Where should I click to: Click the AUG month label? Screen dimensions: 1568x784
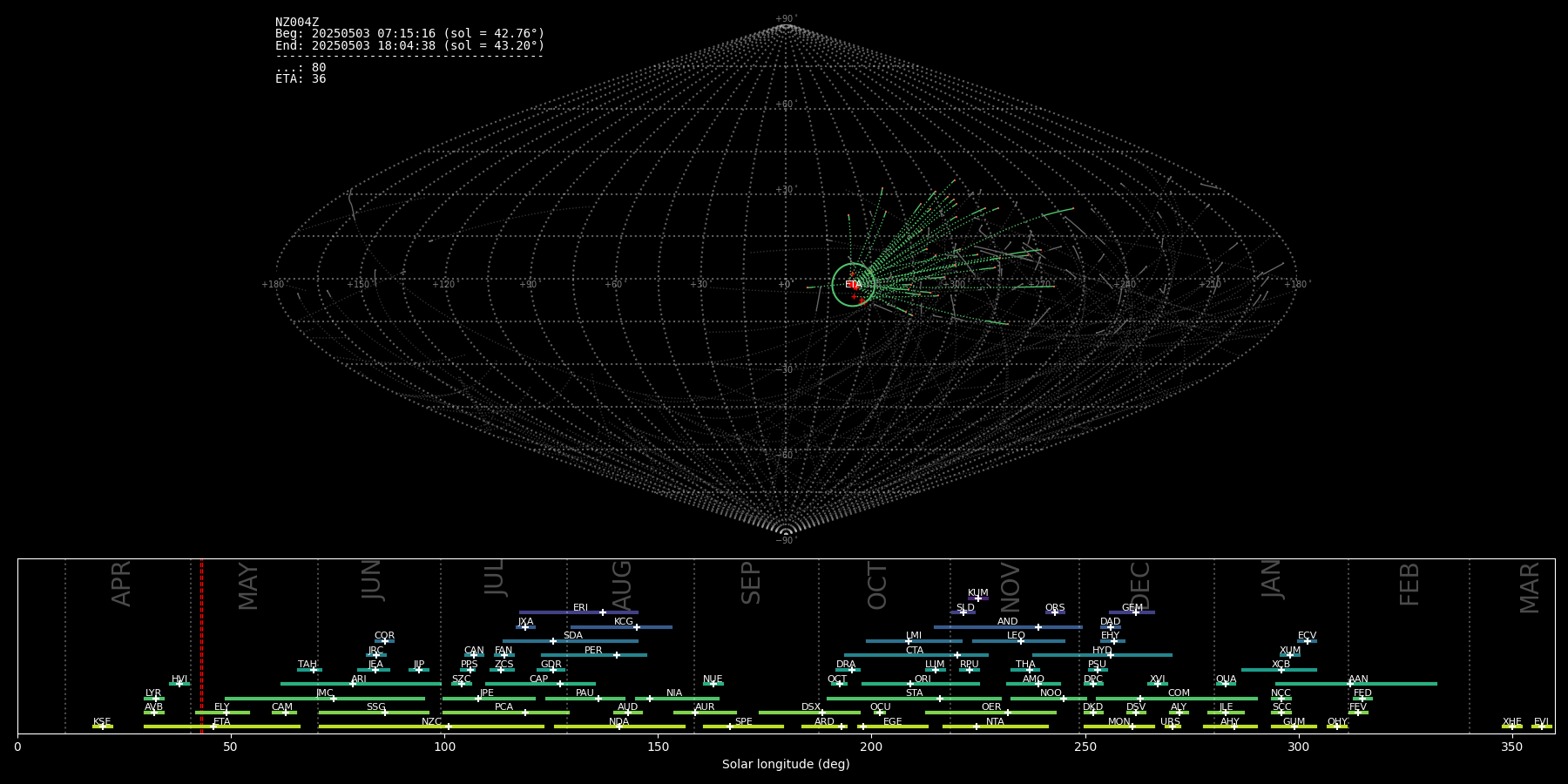[x=621, y=585]
